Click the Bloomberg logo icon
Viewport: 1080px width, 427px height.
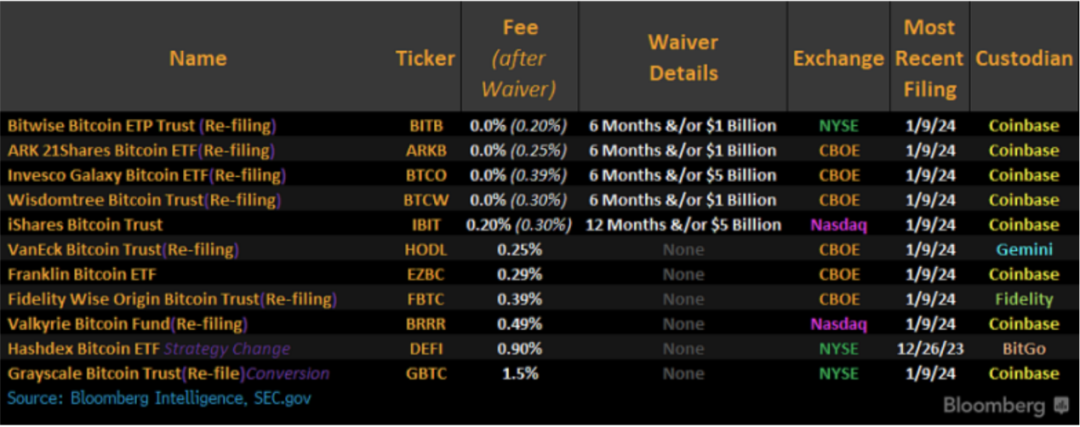point(1061,405)
